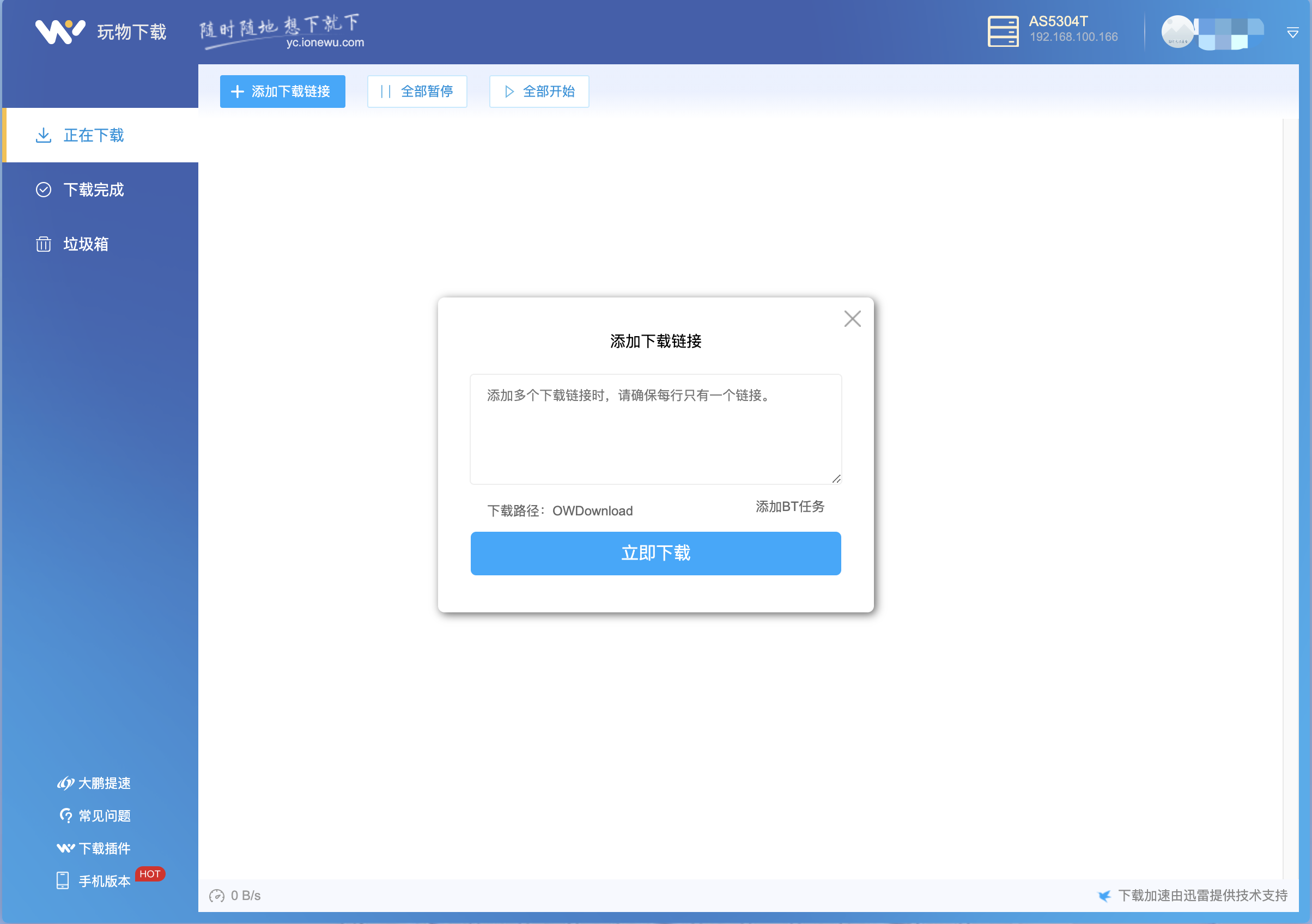The image size is (1312, 924).
Task: Click the NAS server device icon
Action: tap(1003, 32)
